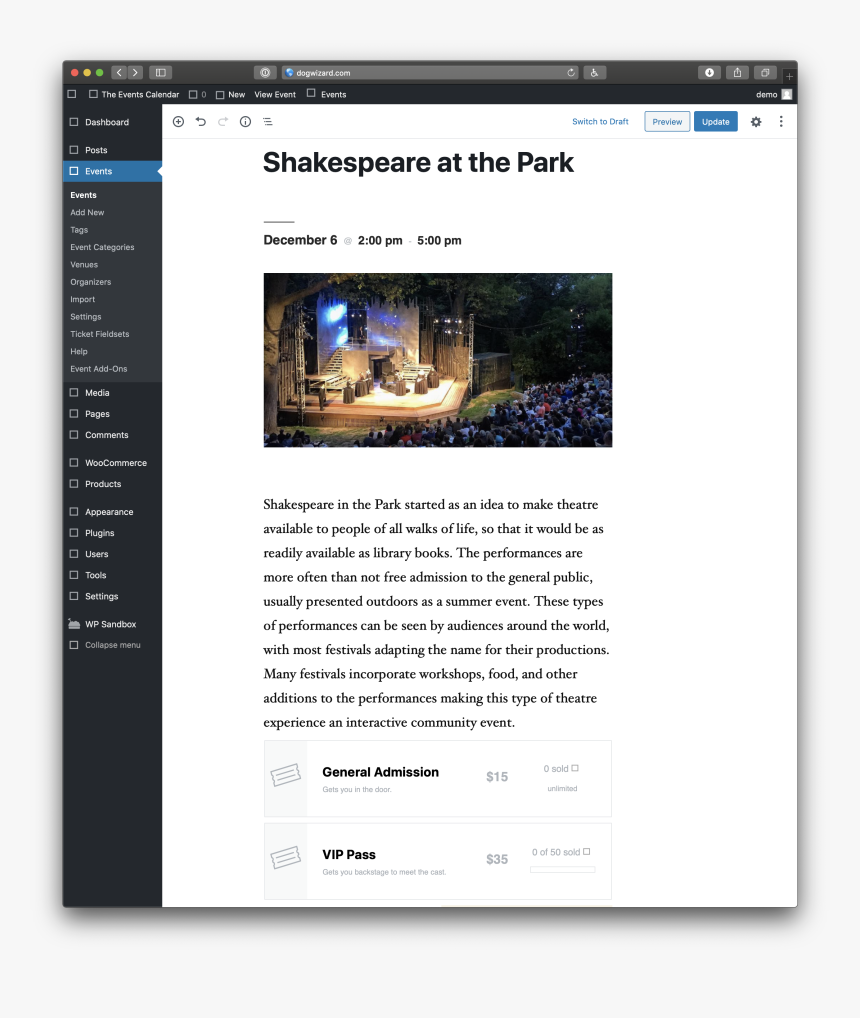Click the Undo arrow in editor toolbar
The image size is (860, 1018).
(x=201, y=122)
